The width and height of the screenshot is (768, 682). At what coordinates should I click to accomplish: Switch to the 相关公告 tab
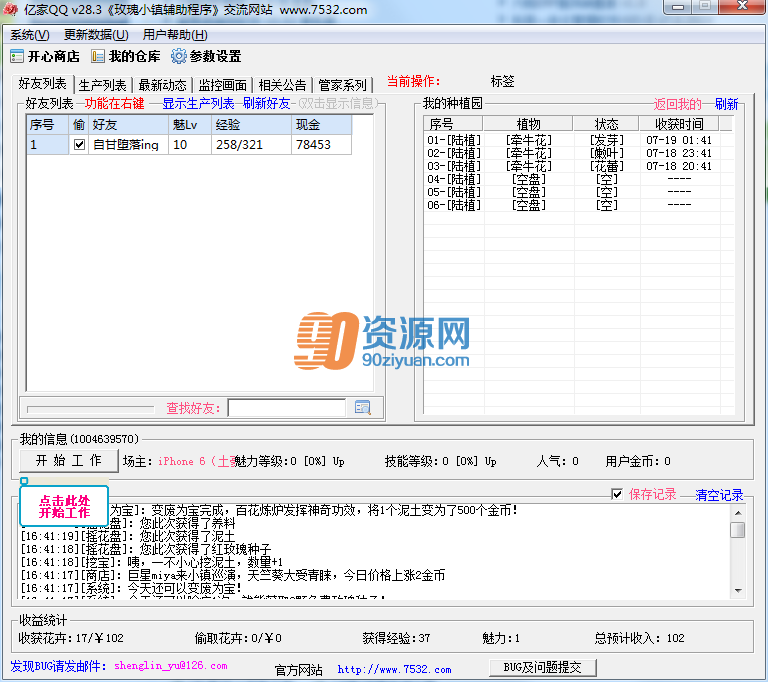tap(282, 85)
